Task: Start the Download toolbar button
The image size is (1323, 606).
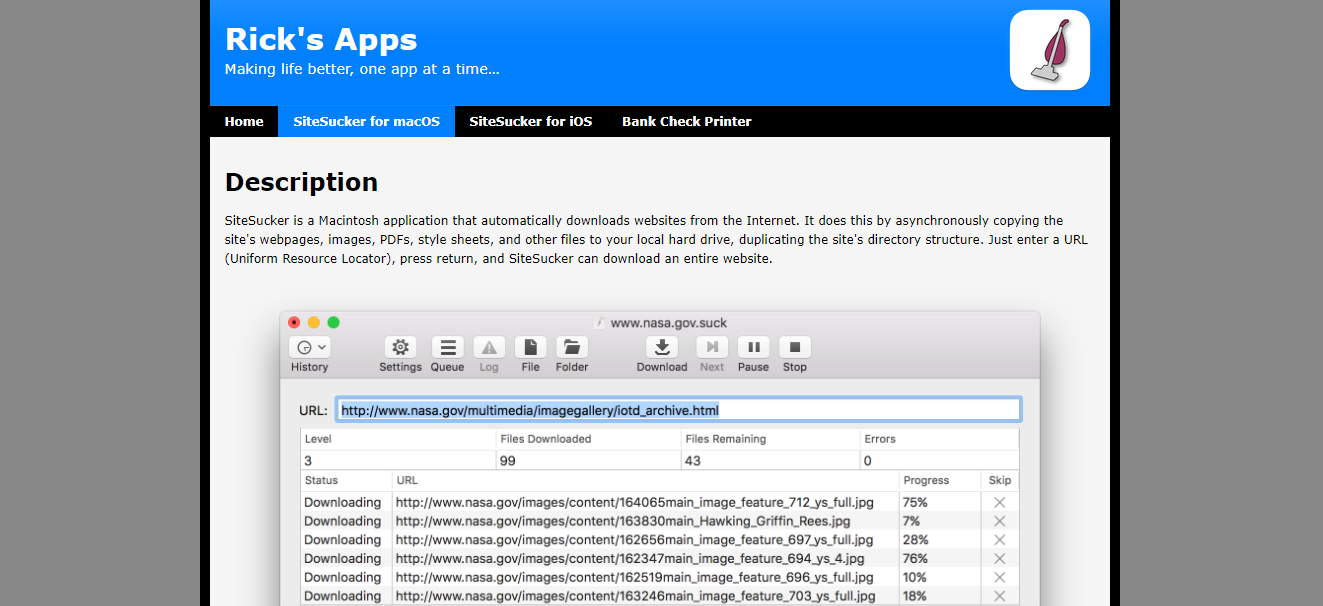Action: [662, 347]
